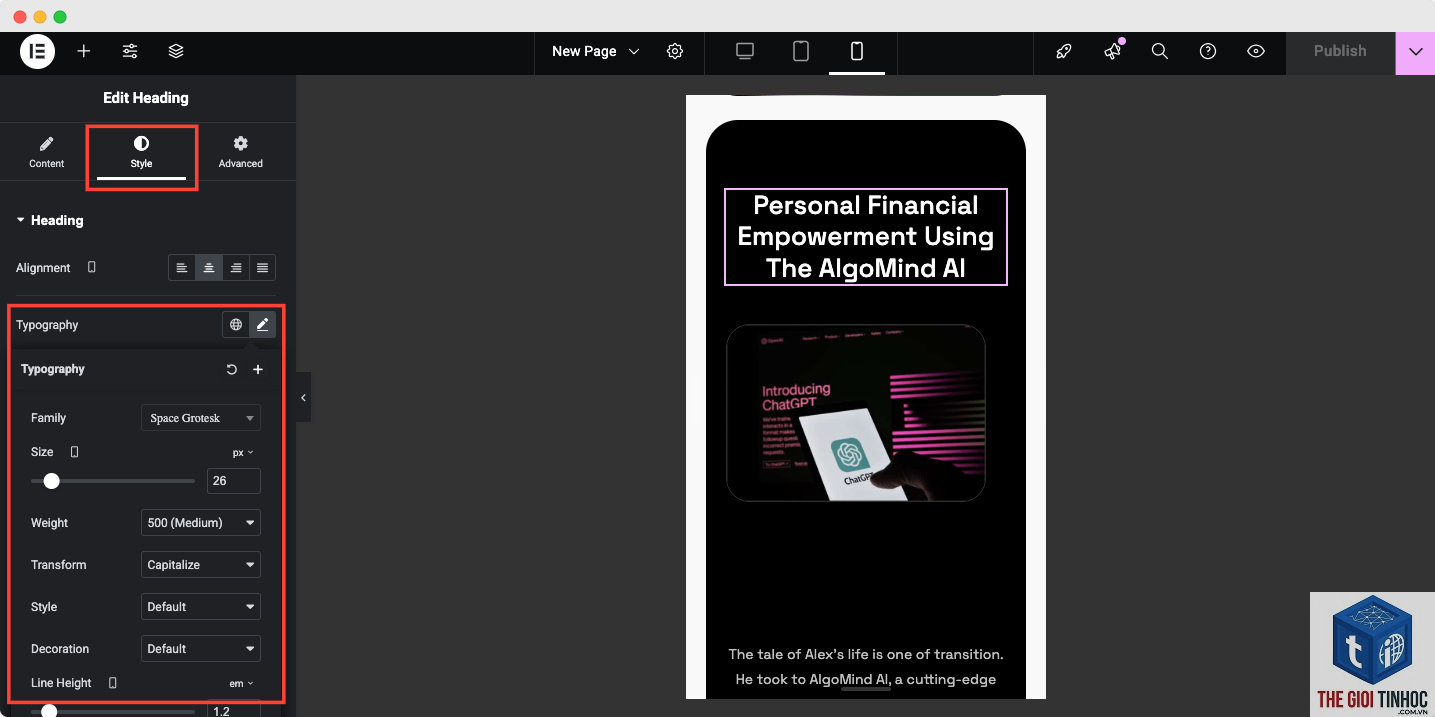The image size is (1435, 717).
Task: Switch to desktop device preview
Action: [745, 51]
